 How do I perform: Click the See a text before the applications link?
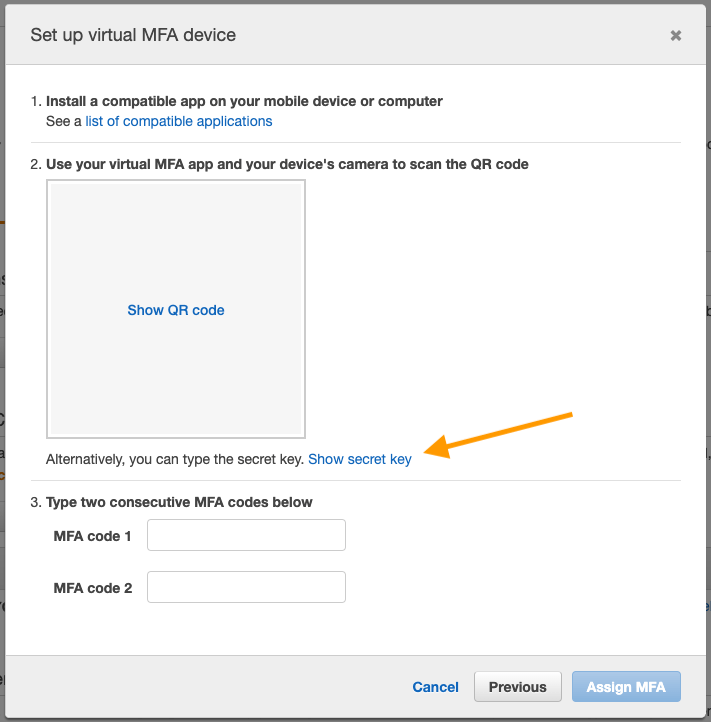pyautogui.click(x=64, y=121)
